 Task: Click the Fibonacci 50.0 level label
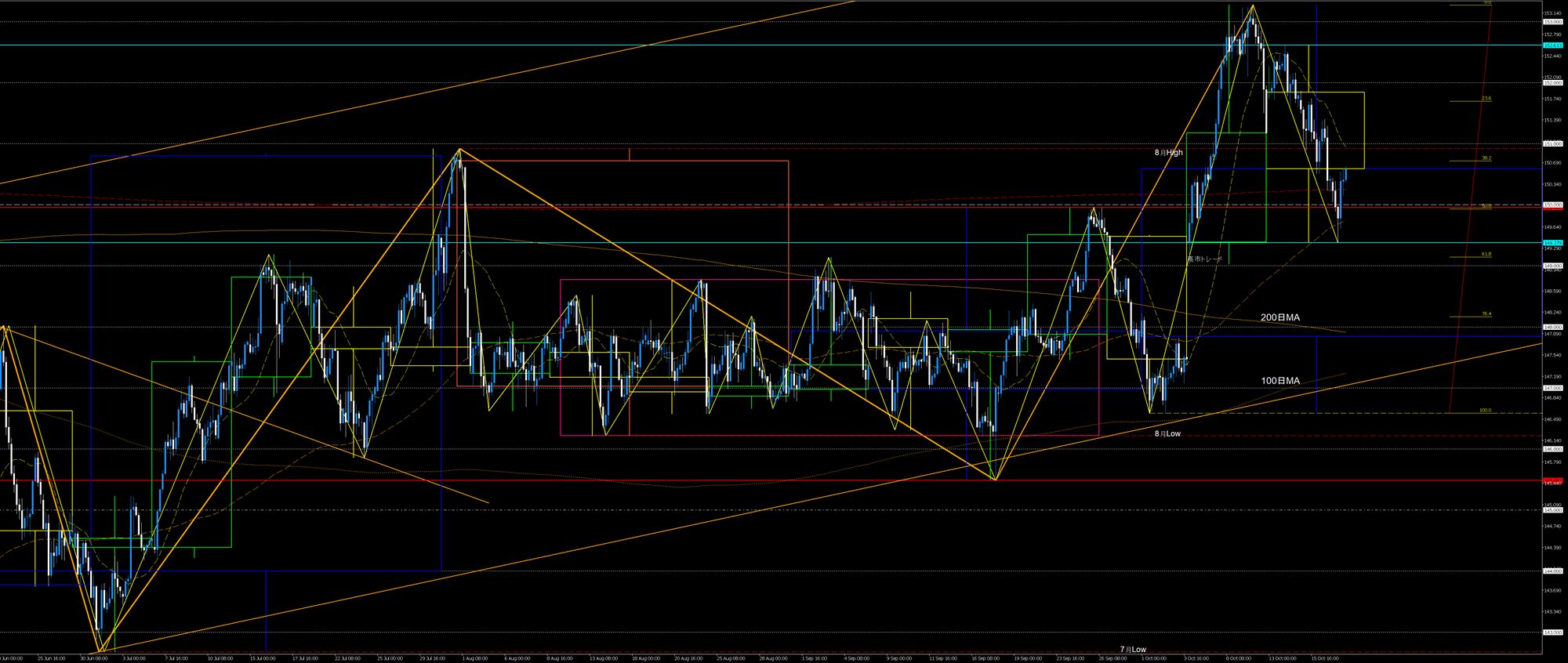tap(1486, 206)
